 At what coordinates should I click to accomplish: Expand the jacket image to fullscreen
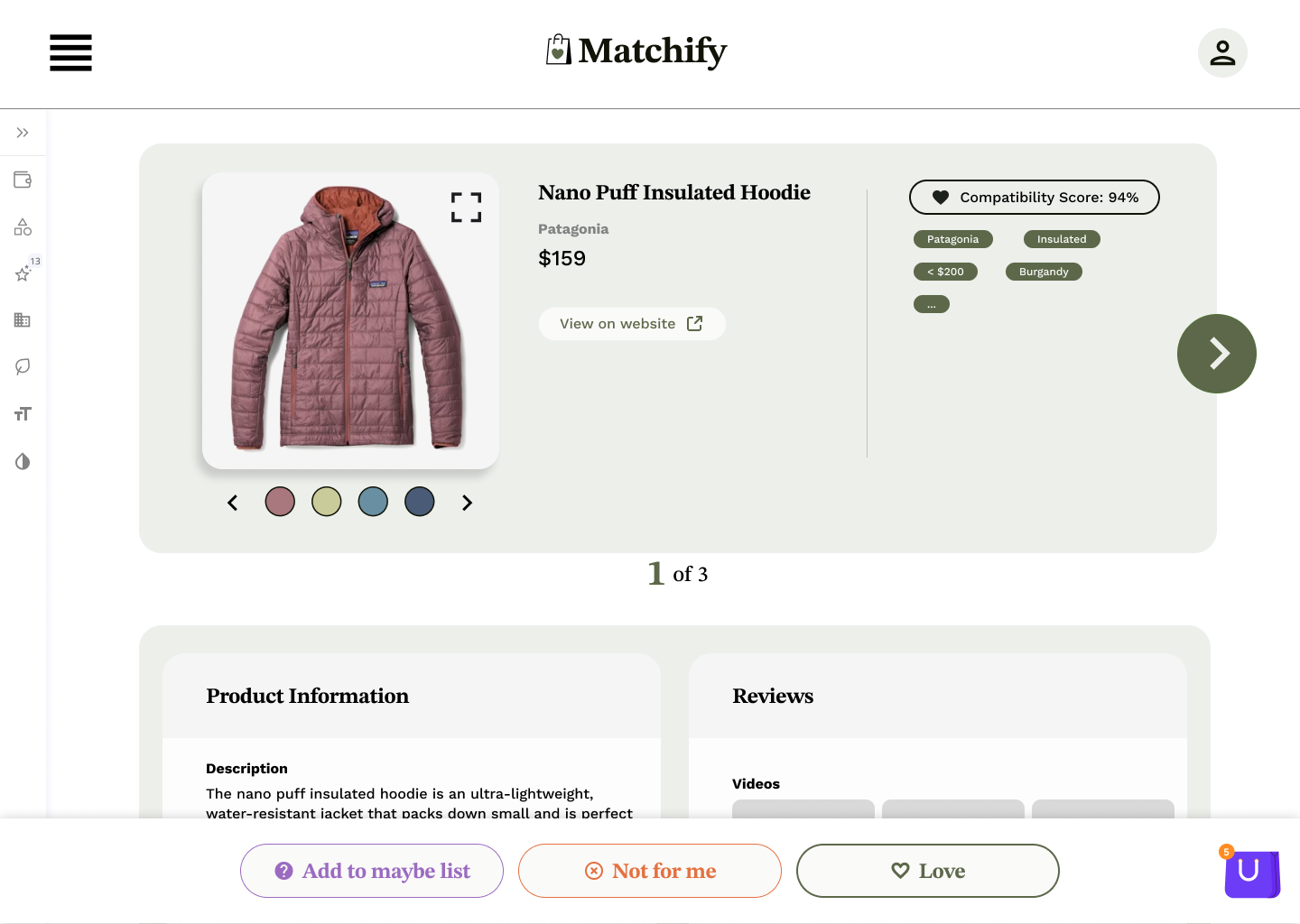tap(466, 208)
